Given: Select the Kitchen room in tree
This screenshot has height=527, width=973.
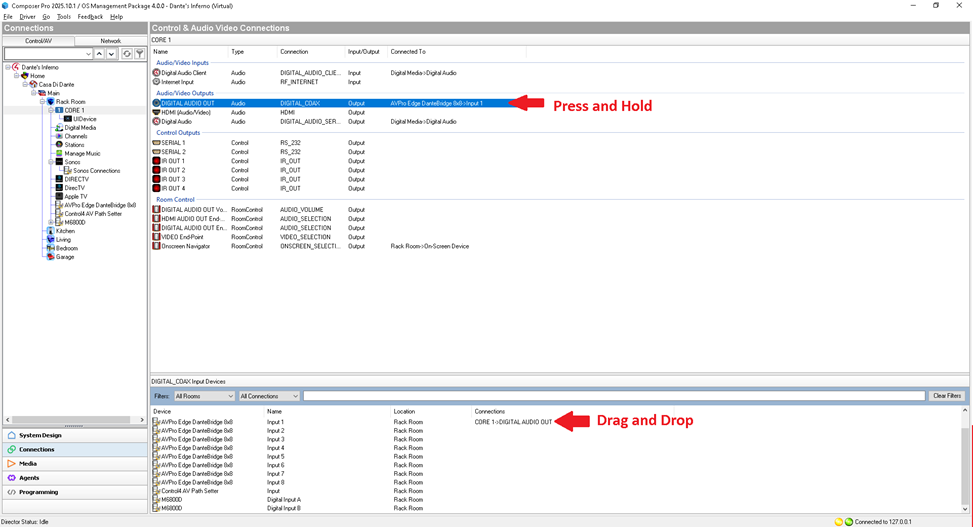Looking at the screenshot, I should tap(65, 231).
